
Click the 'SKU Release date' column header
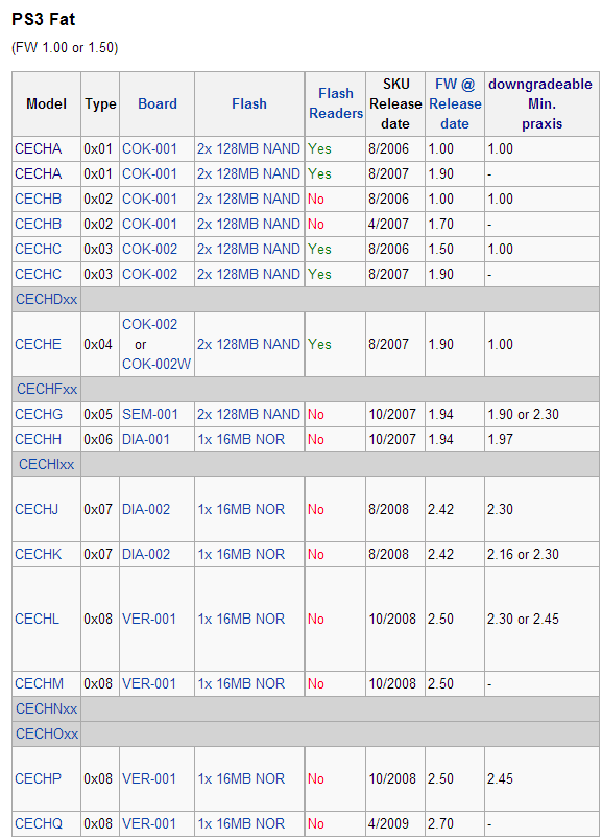(x=396, y=104)
